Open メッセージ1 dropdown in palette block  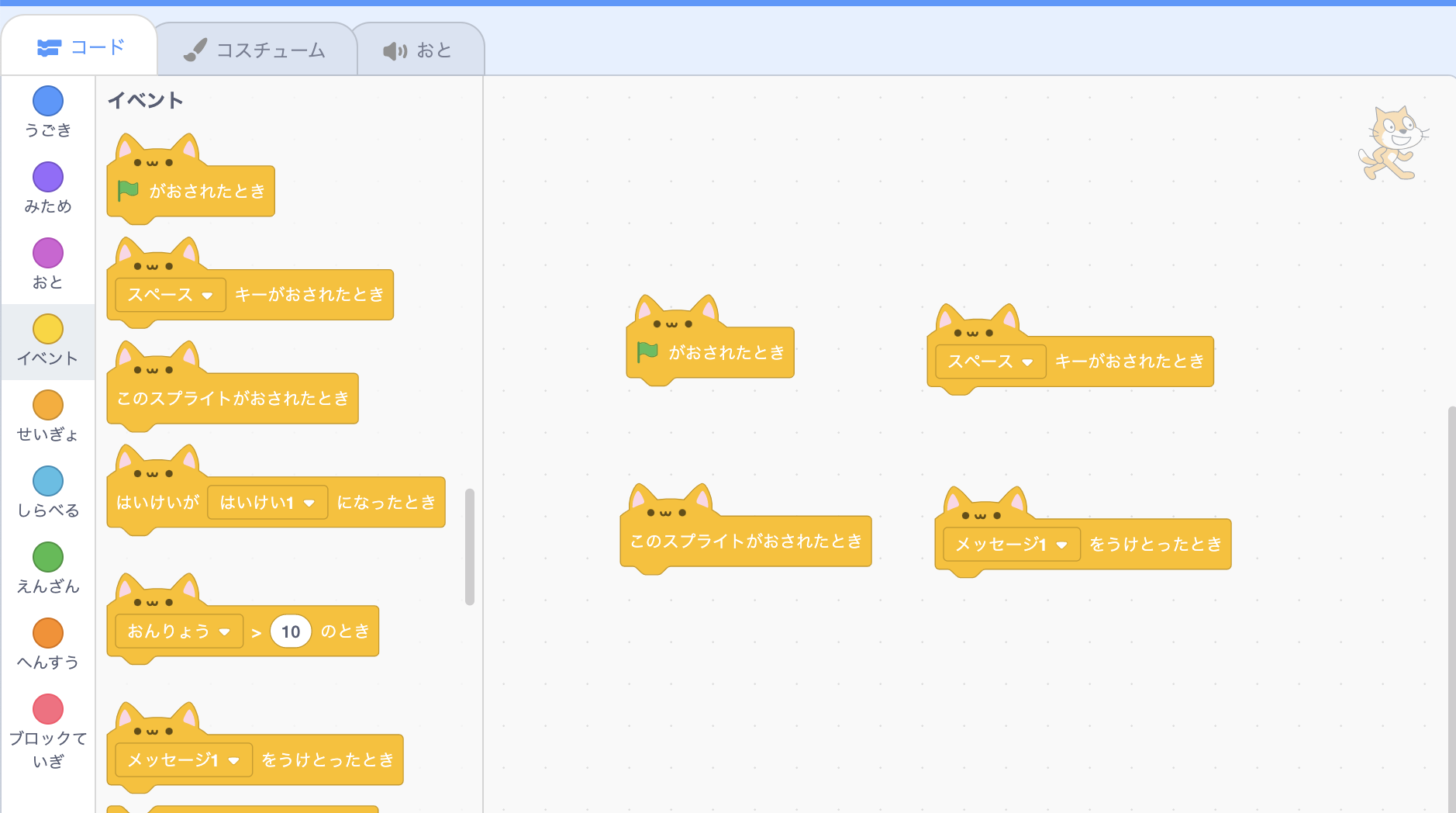click(184, 760)
